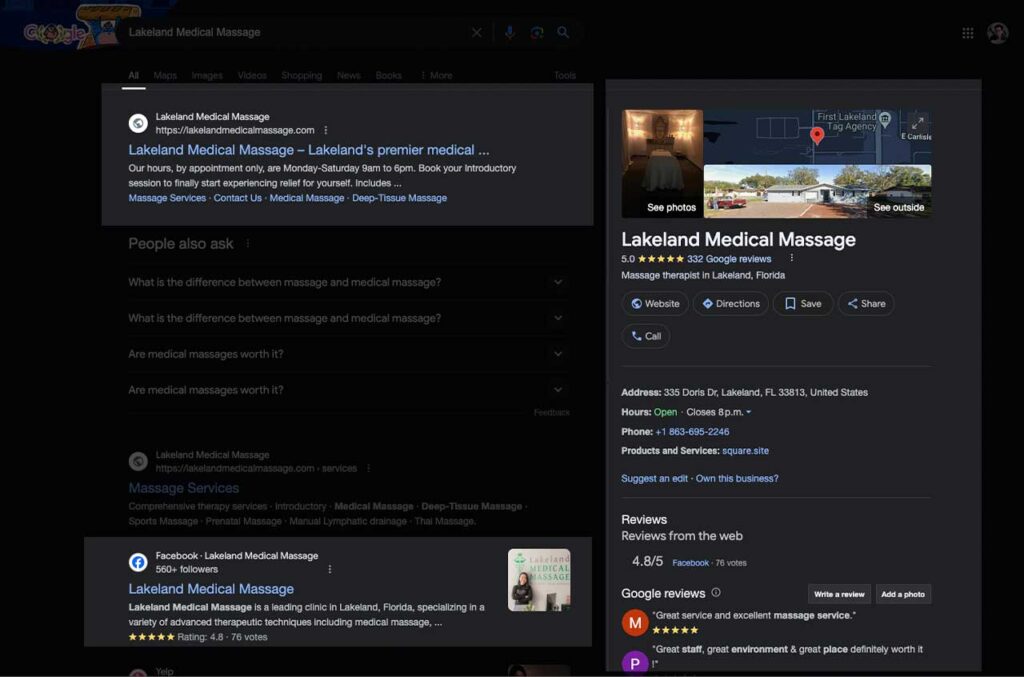This screenshot has width=1024, height=677.
Task: Open the Massage Services result heading link
Action: pos(184,488)
